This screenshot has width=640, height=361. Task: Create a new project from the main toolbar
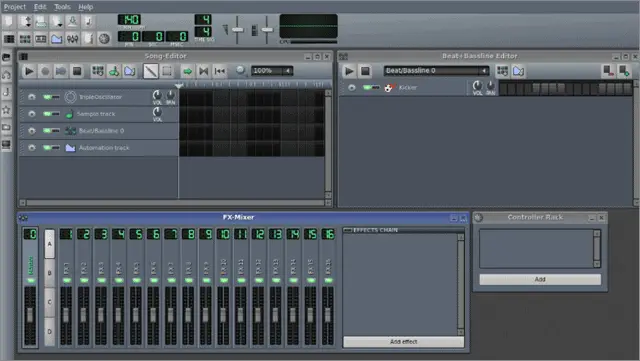[8, 21]
